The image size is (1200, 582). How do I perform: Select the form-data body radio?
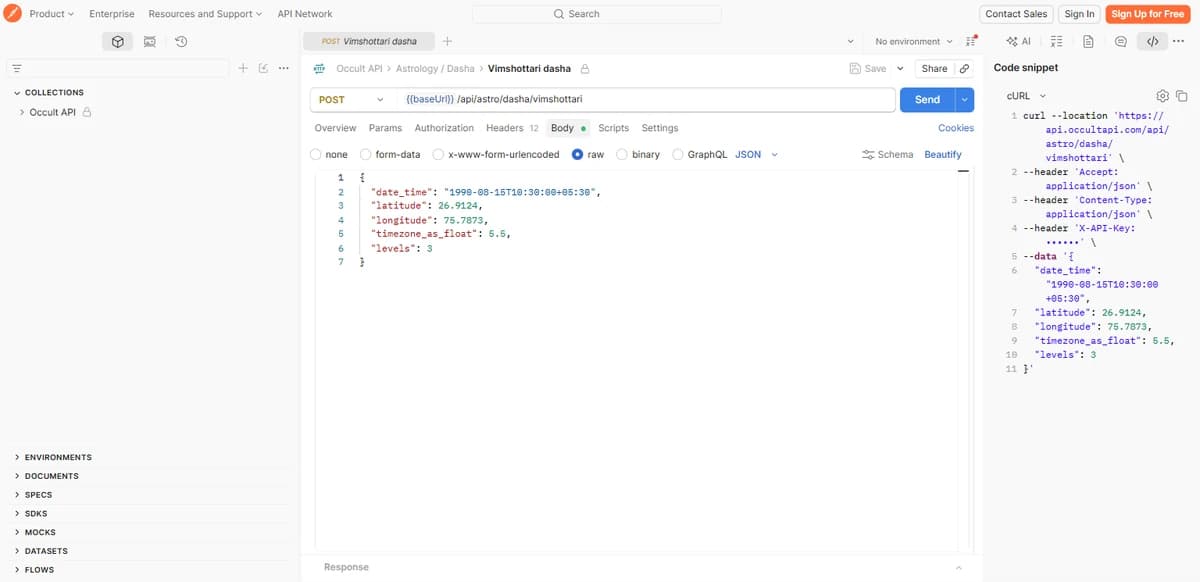(366, 155)
